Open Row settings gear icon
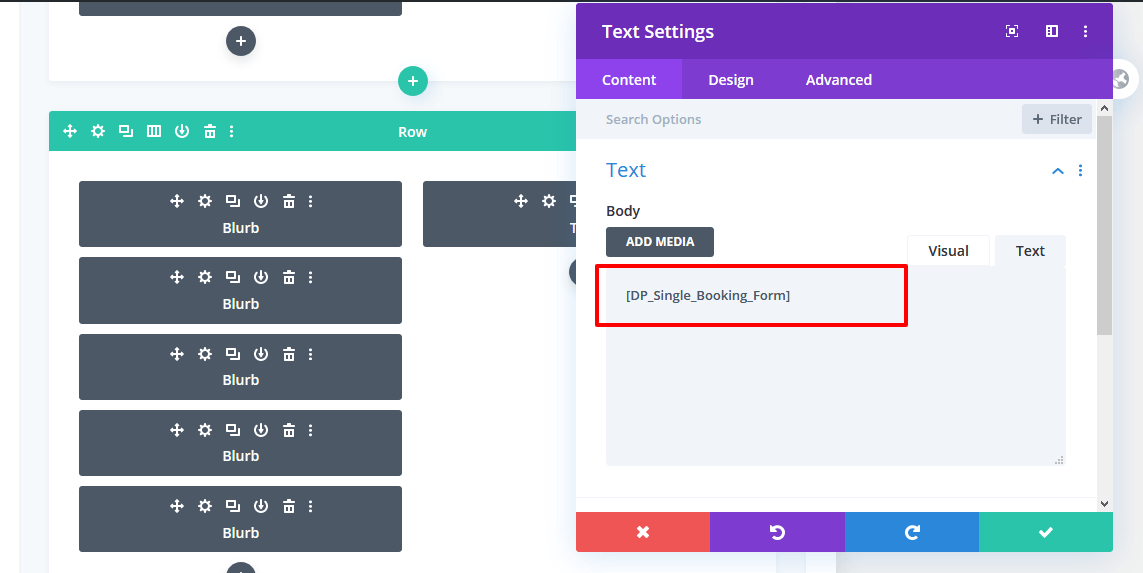The width and height of the screenshot is (1143, 573). tap(98, 131)
